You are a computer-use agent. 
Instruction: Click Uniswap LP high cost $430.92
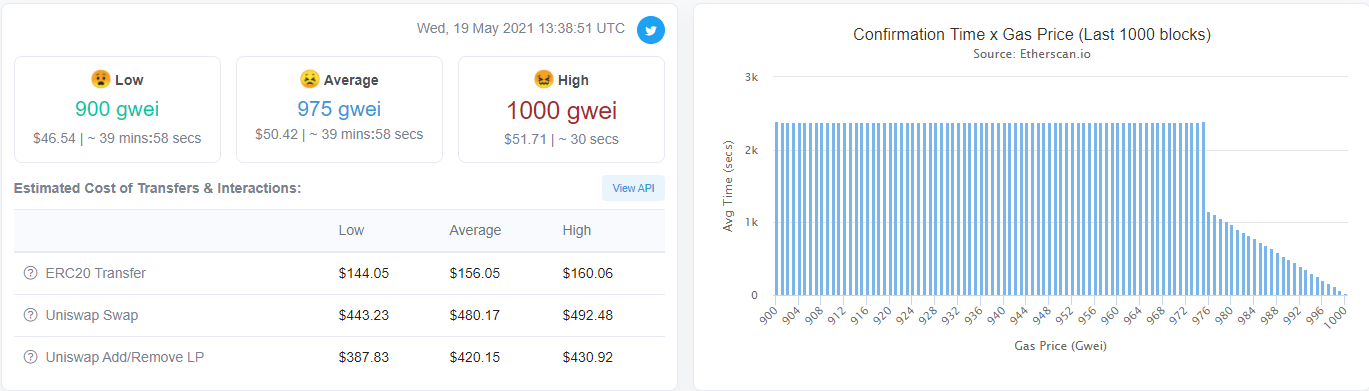(588, 357)
